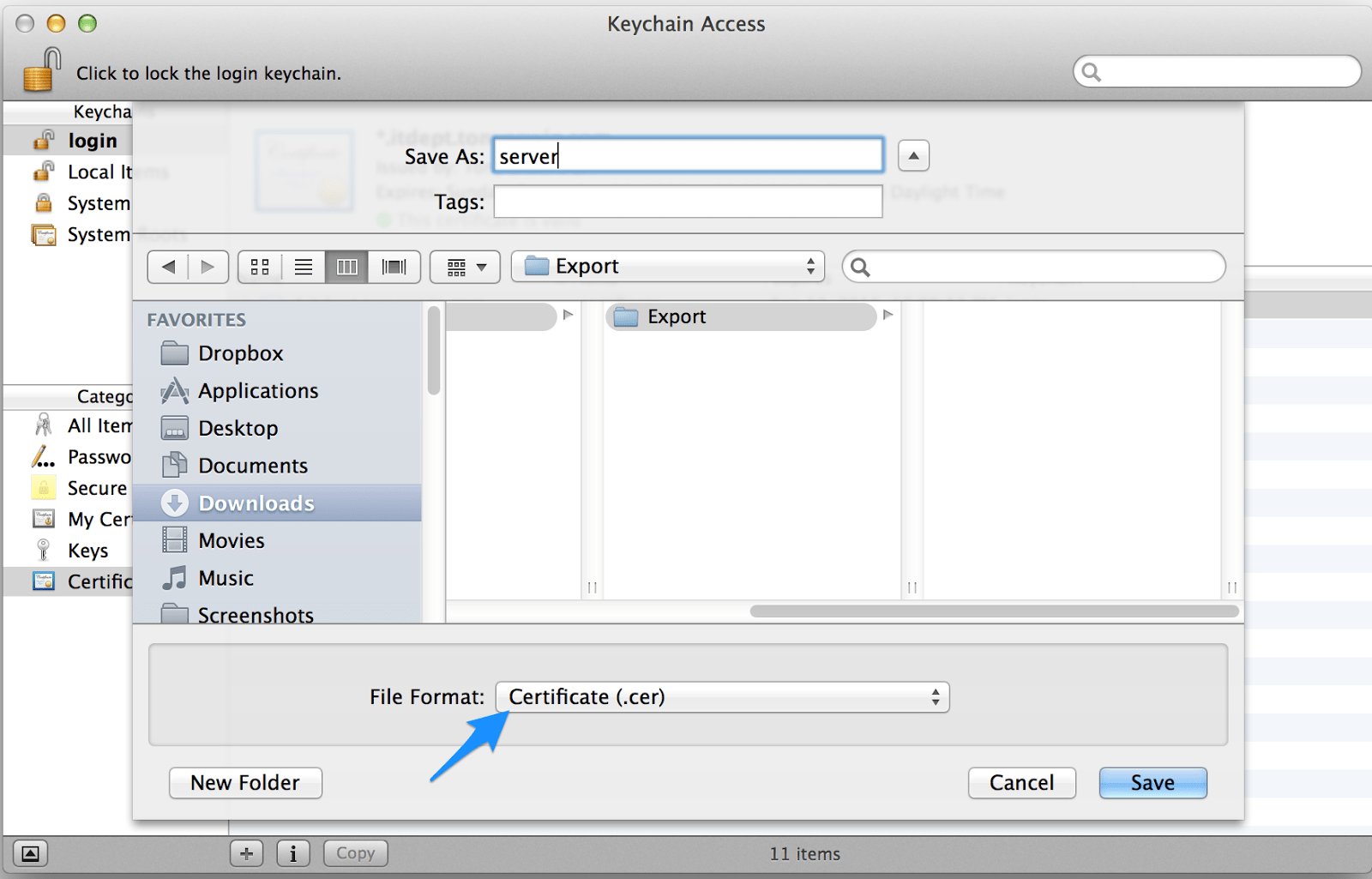Switch to icon view in the file browser

tap(261, 266)
